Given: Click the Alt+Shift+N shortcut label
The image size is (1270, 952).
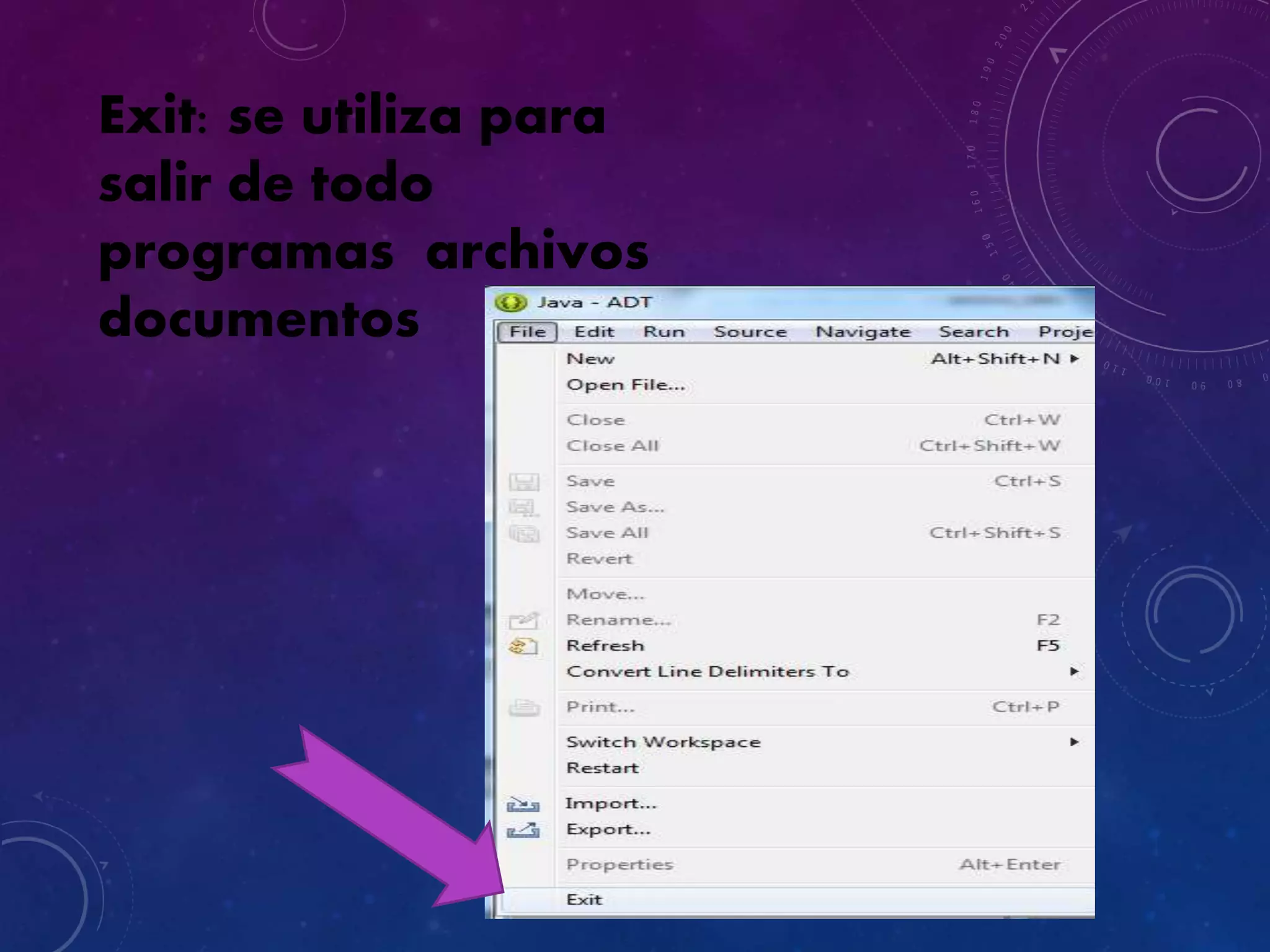Looking at the screenshot, I should (995, 358).
